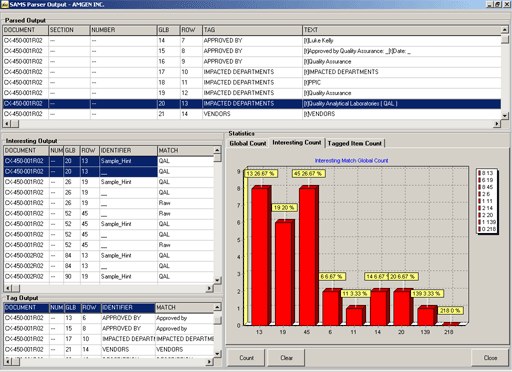This screenshot has height=372, width=512.
Task: Minimize the SAMS Parser Output window
Action: (x=490, y=4)
